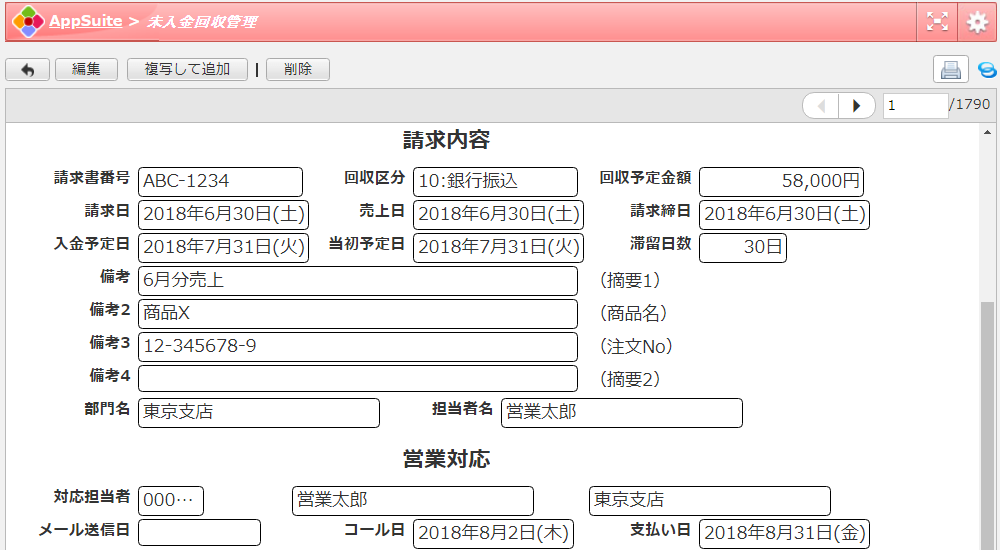Click the 担当者名 field 営業太郎
This screenshot has height=550, width=1000.
621,412
